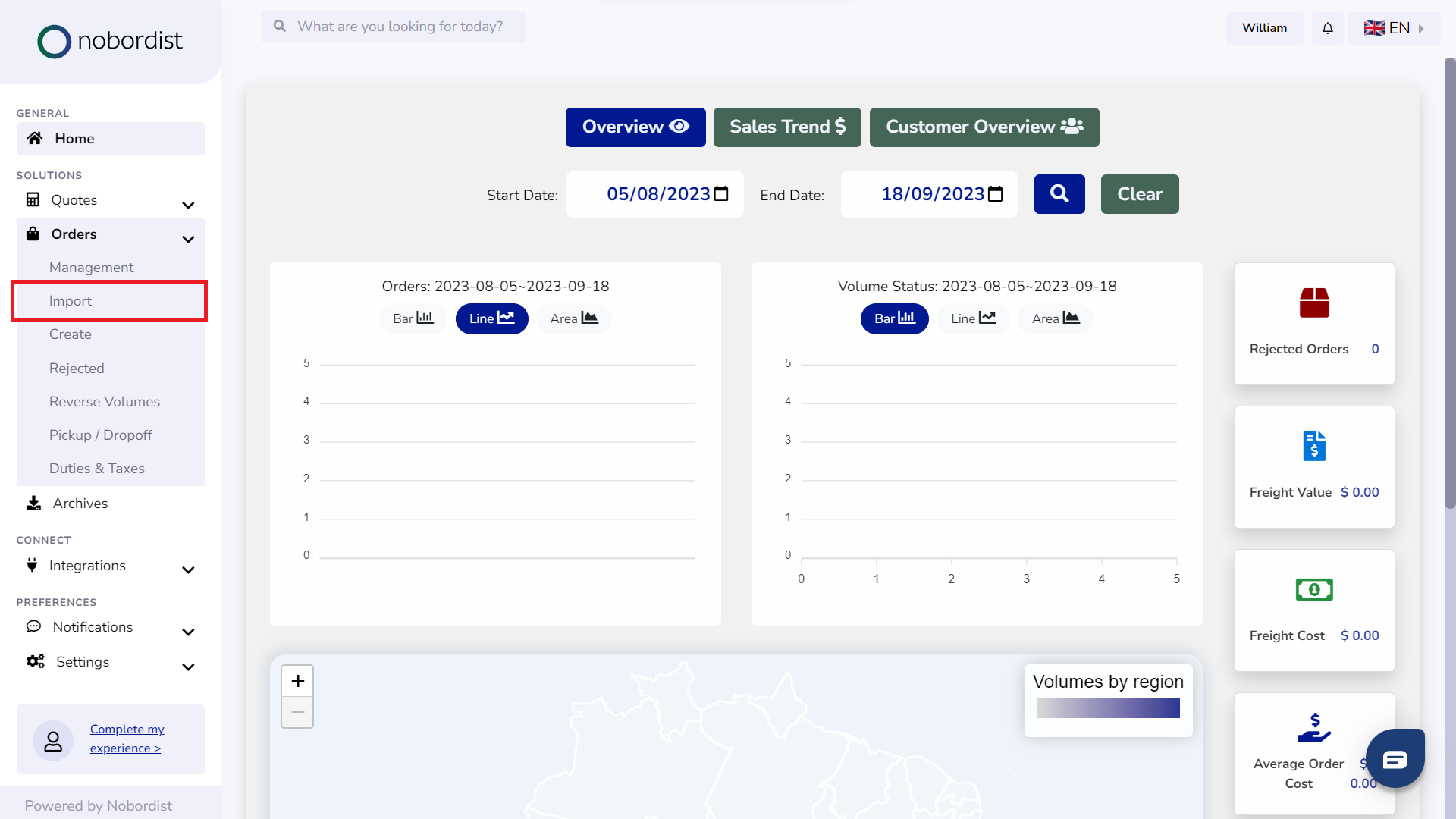Viewport: 1456px width, 819px height.
Task: Click the Freight Value invoice icon
Action: (x=1314, y=446)
